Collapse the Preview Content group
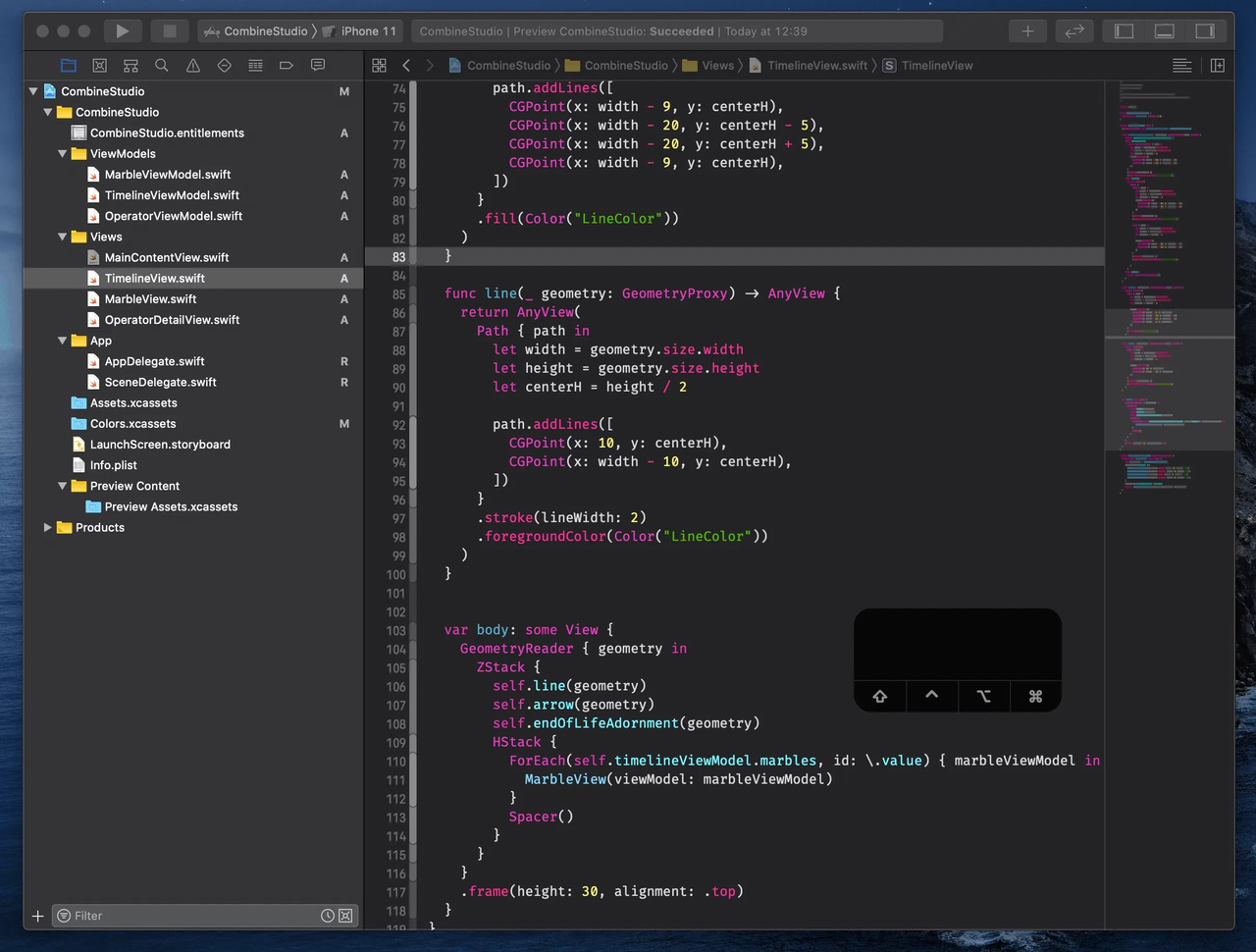Screen dimensions: 1256x952 [63, 487]
